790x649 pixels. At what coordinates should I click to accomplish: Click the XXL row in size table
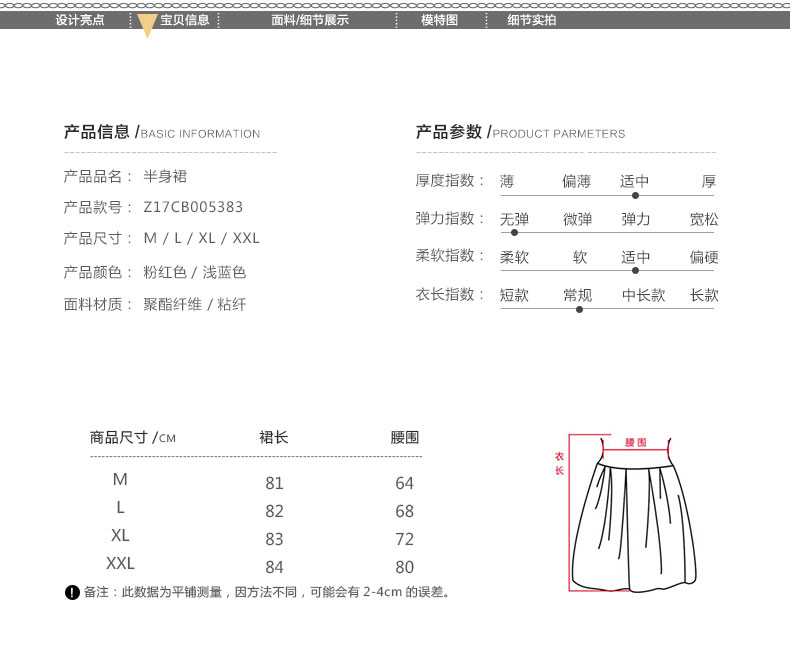[x=120, y=563]
